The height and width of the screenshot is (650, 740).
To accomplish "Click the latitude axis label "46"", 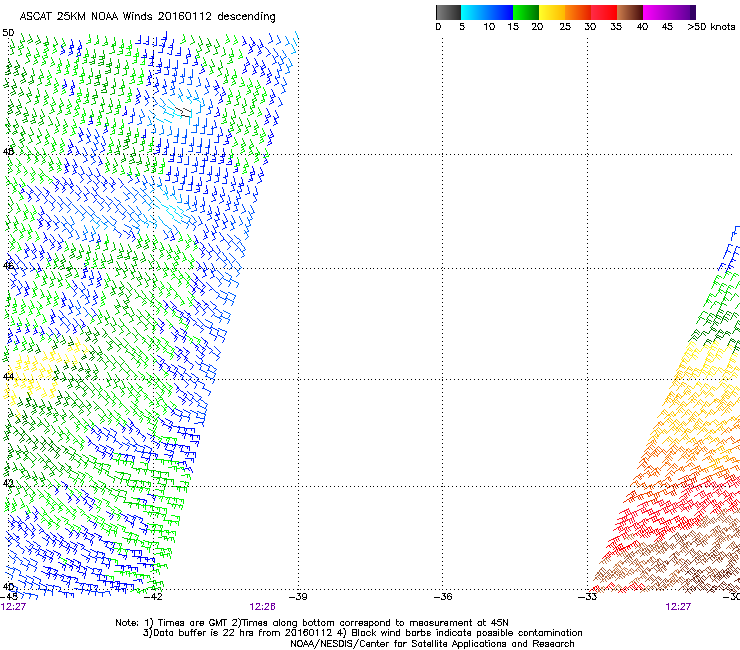I will (8, 266).
